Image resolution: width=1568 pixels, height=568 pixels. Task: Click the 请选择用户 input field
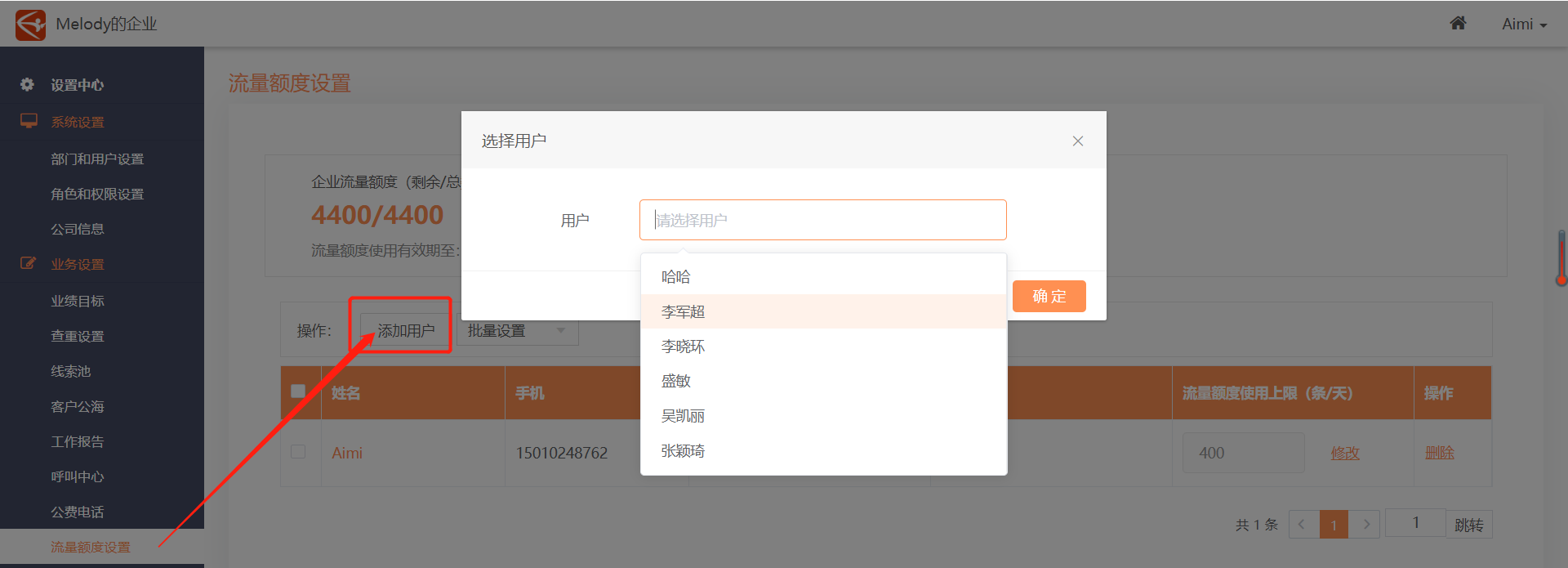coord(822,220)
